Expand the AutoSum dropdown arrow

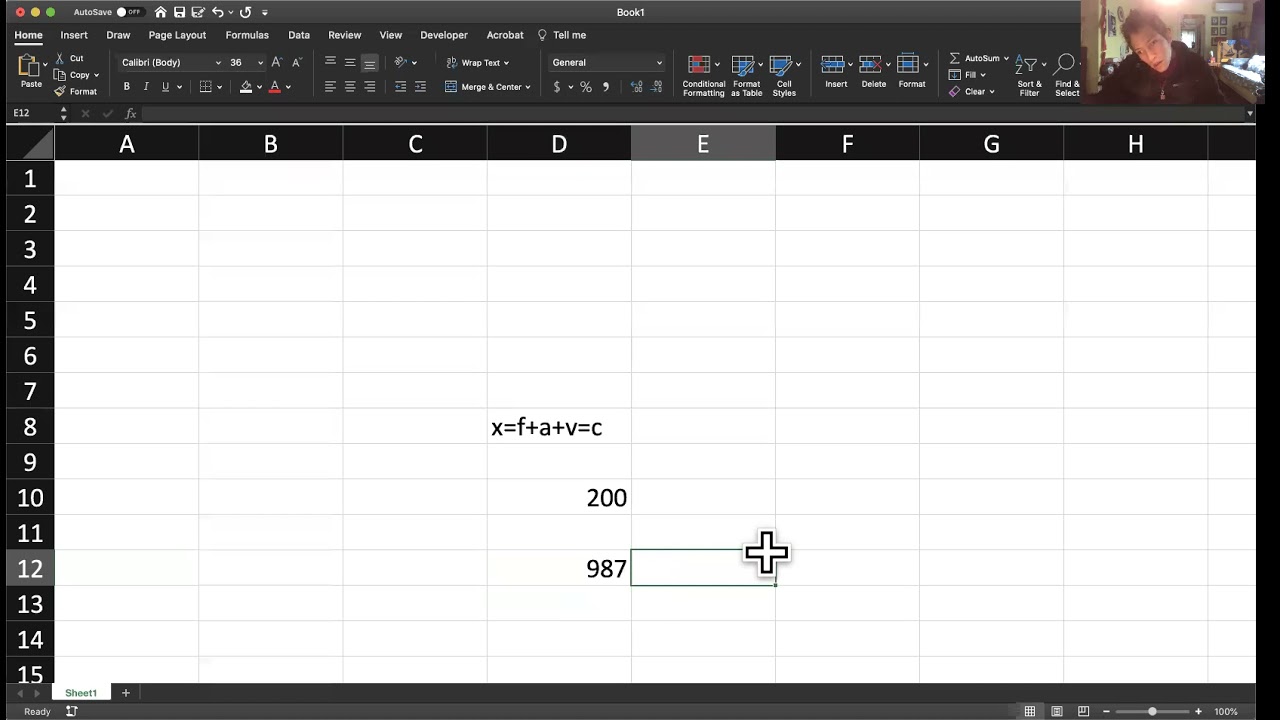click(x=1006, y=58)
